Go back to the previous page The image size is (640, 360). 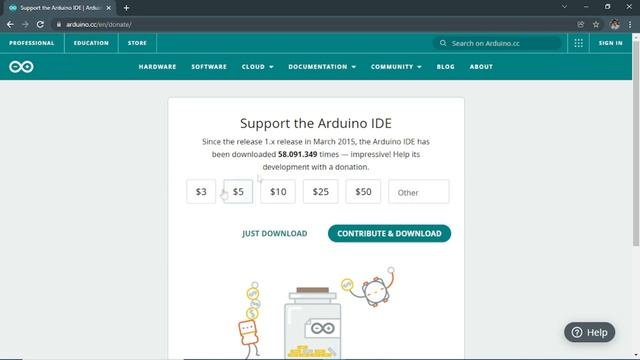click(x=10, y=24)
